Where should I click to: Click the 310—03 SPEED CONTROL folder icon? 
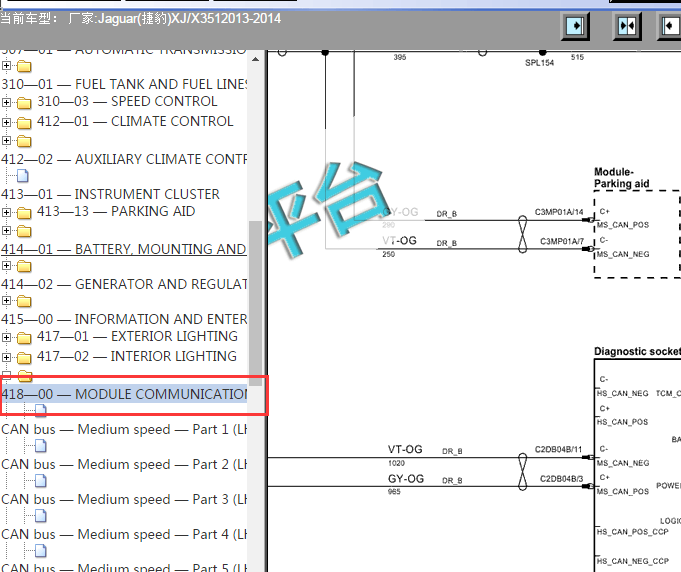(x=24, y=103)
